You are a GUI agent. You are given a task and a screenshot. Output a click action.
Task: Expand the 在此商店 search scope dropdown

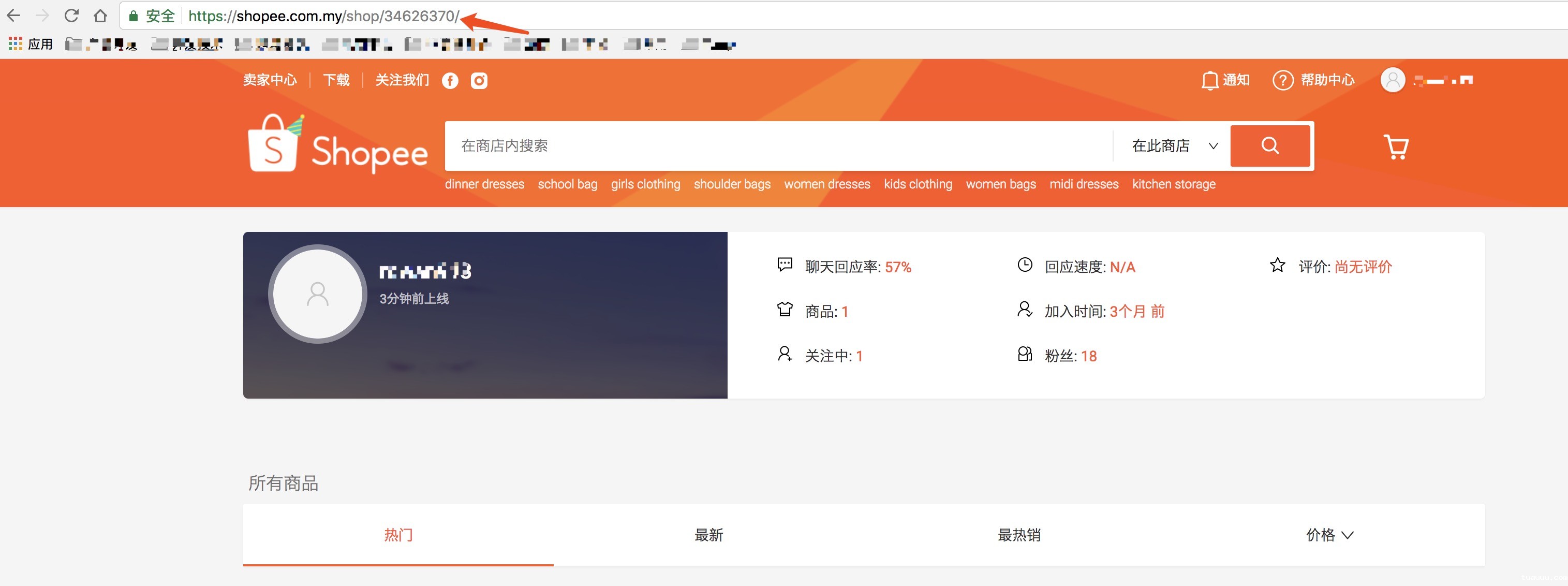click(x=1174, y=145)
